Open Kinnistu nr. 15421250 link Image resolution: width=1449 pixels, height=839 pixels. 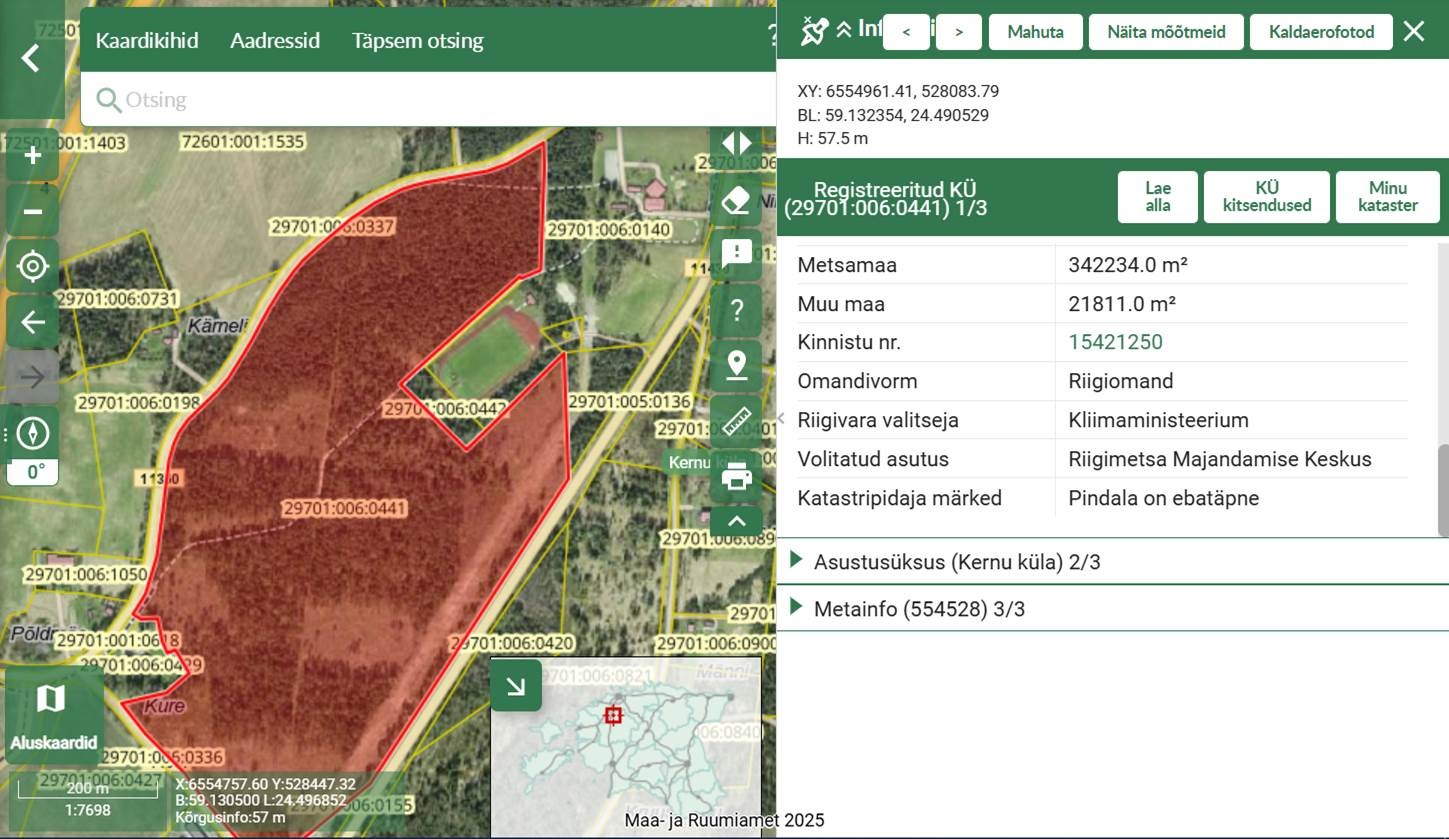(1115, 342)
